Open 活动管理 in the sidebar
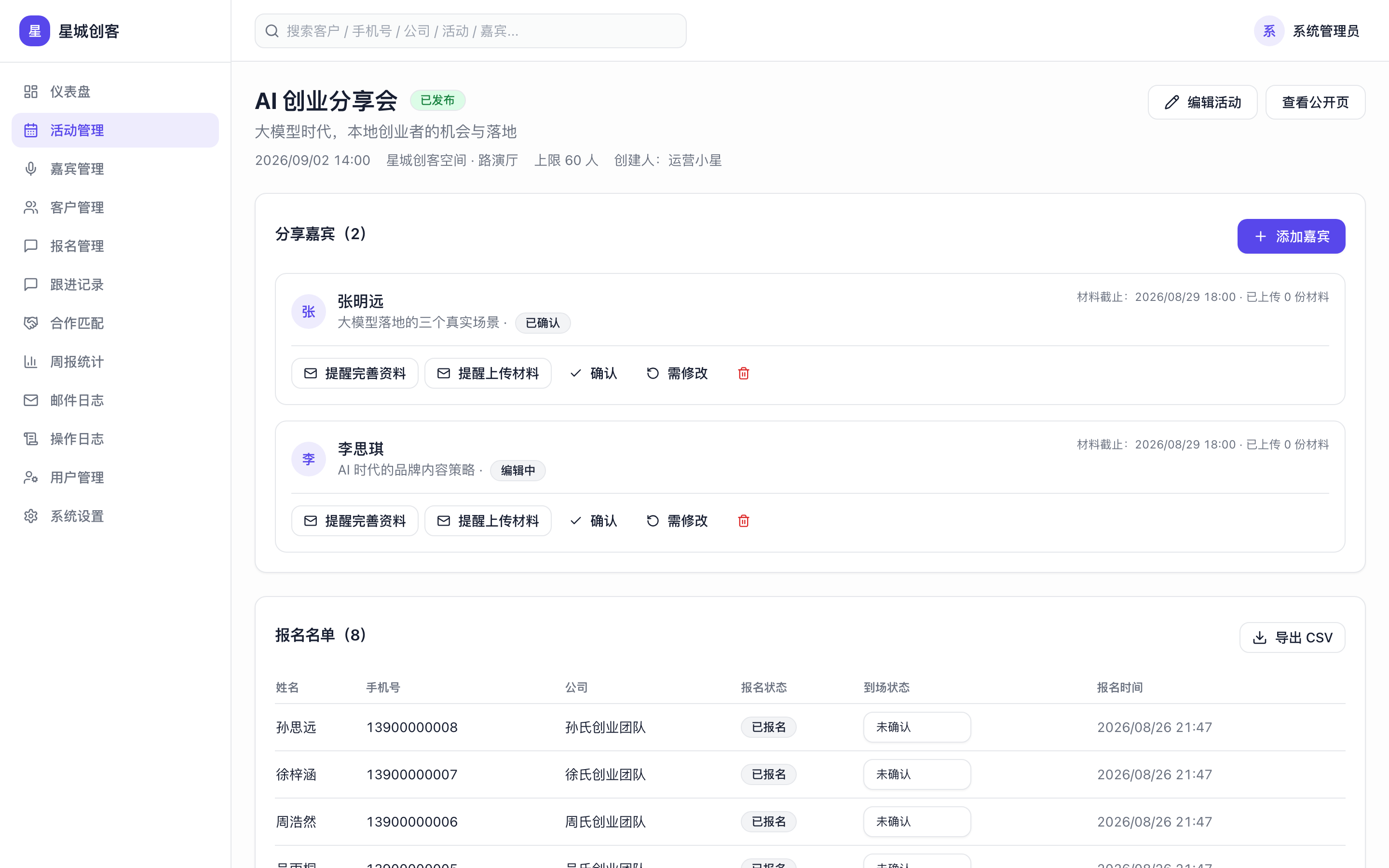This screenshot has width=1389, height=868. (x=115, y=130)
